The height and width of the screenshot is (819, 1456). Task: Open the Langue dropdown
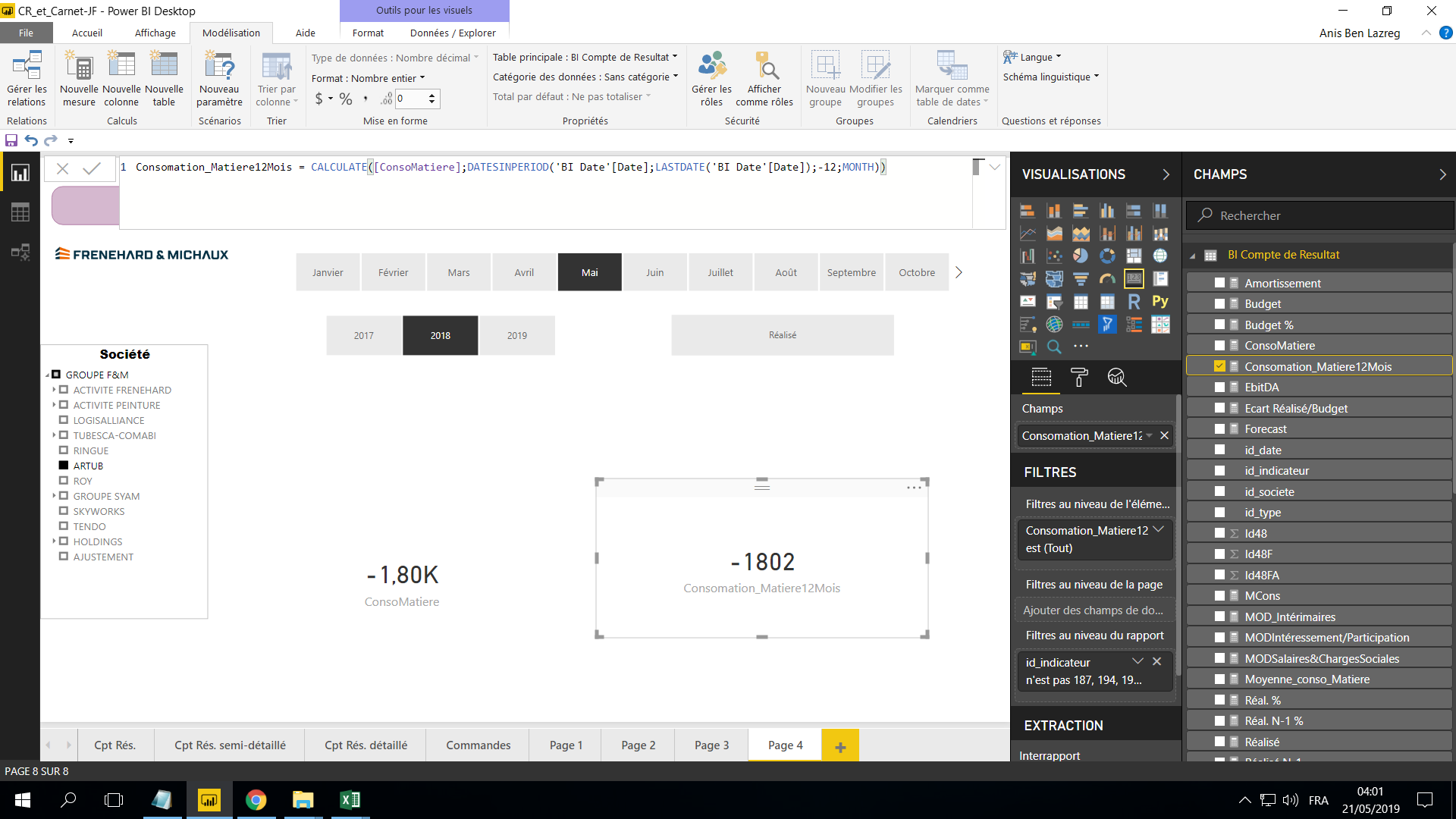pyautogui.click(x=1033, y=57)
